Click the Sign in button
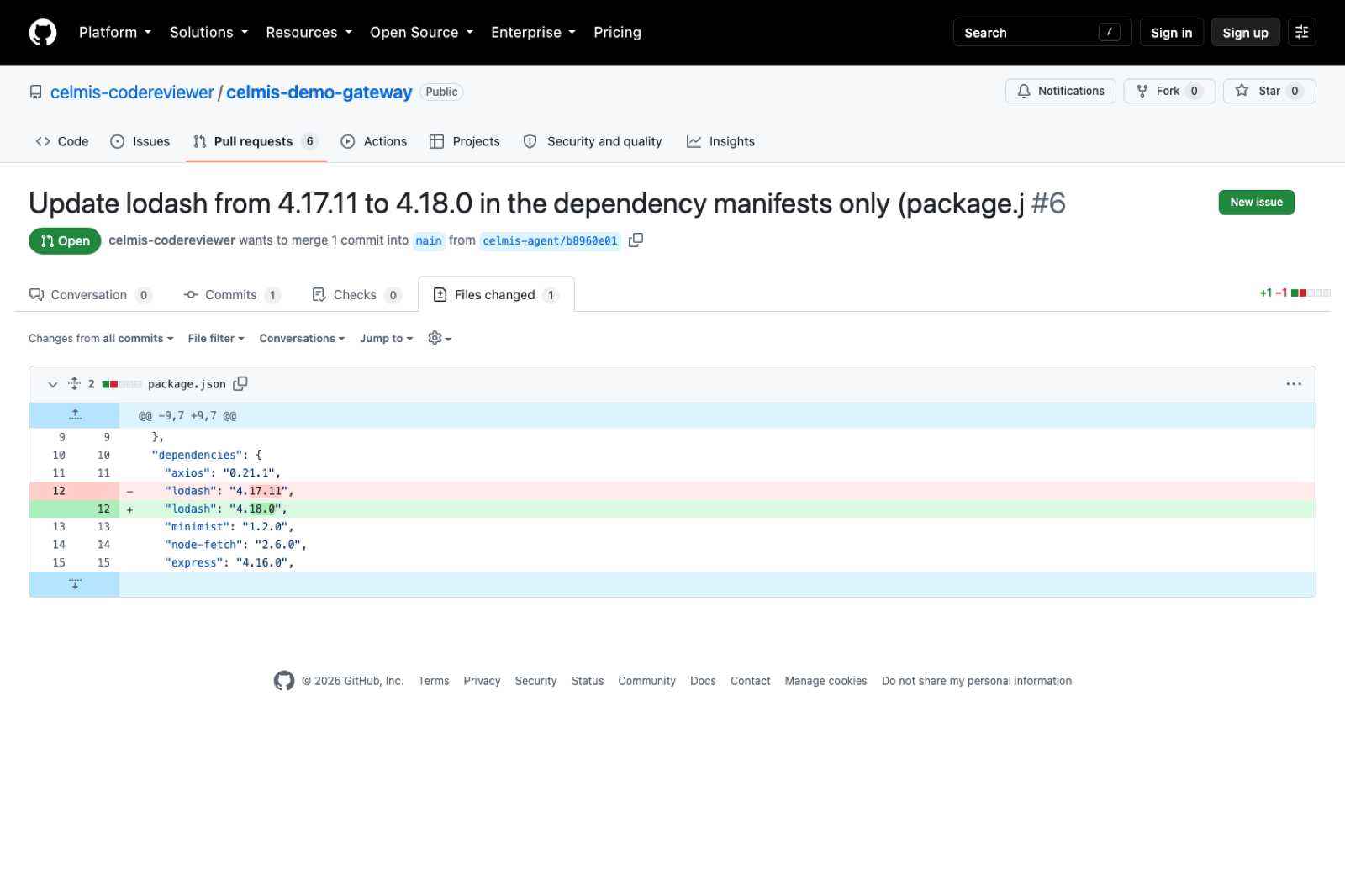 (x=1172, y=33)
